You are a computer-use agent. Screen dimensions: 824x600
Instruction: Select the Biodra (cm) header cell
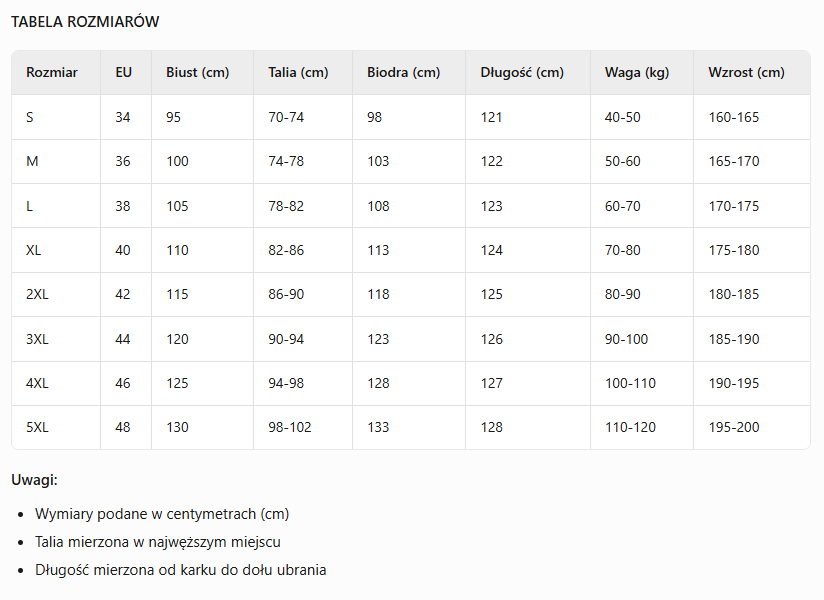pos(403,73)
